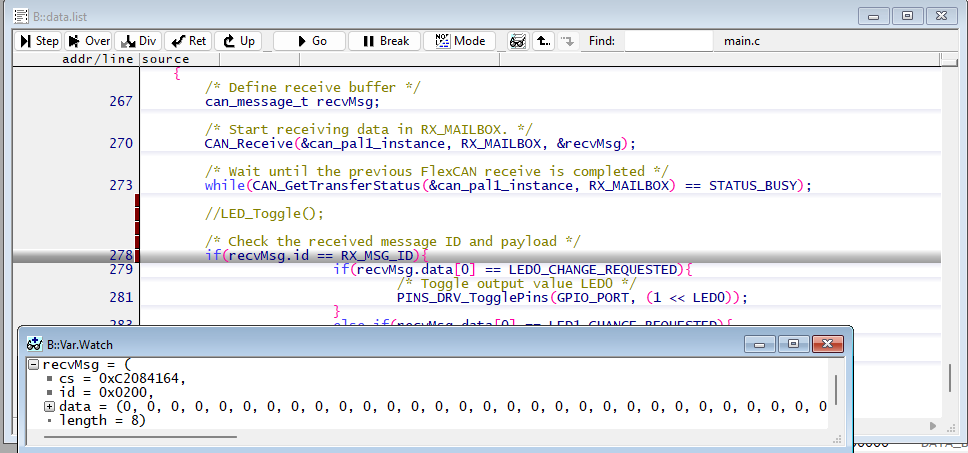Click the highlighted line number 278
The width and height of the screenshot is (968, 453).
(121, 256)
